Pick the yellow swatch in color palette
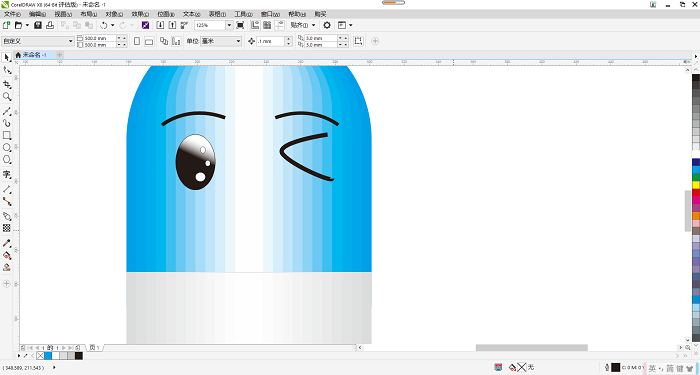The width and height of the screenshot is (700, 375). pos(696,185)
